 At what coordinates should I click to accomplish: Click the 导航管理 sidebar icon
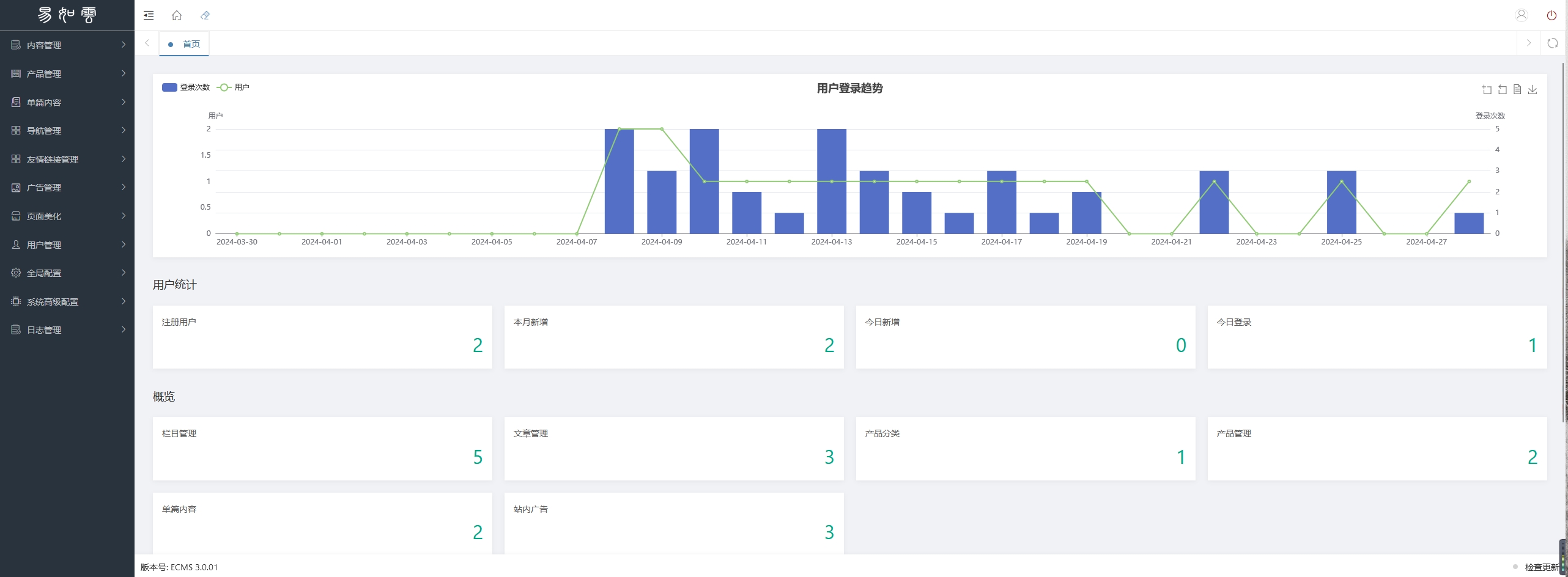tap(16, 130)
